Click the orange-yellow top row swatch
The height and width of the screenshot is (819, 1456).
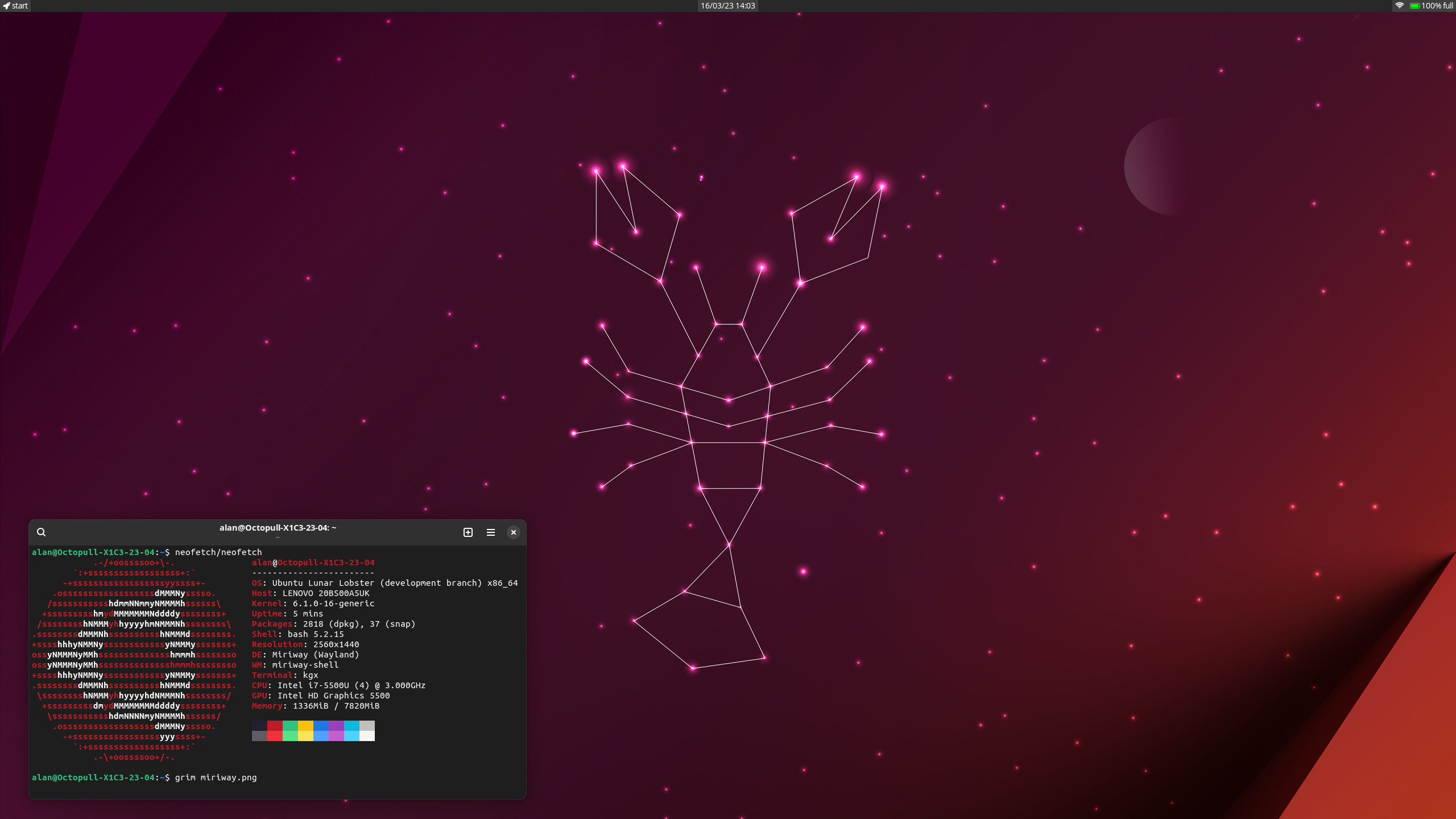(305, 726)
